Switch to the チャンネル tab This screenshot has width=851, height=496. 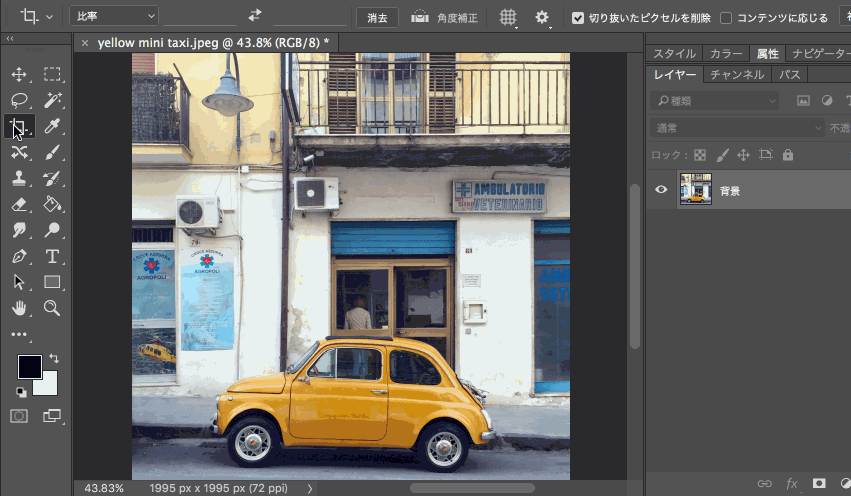click(736, 75)
